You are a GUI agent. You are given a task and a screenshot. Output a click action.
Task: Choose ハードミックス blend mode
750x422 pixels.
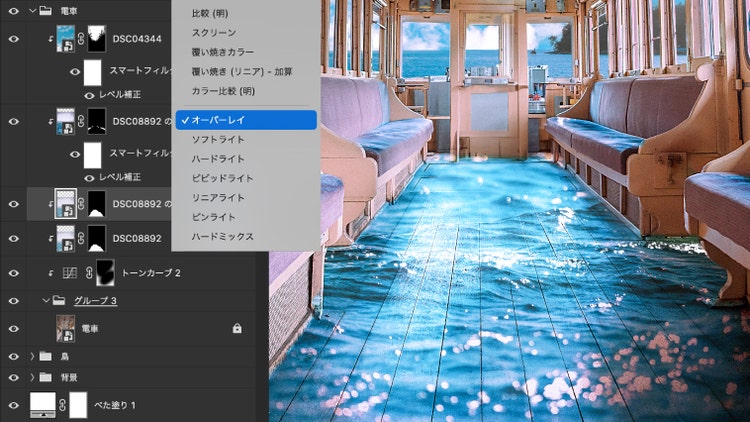tap(222, 236)
